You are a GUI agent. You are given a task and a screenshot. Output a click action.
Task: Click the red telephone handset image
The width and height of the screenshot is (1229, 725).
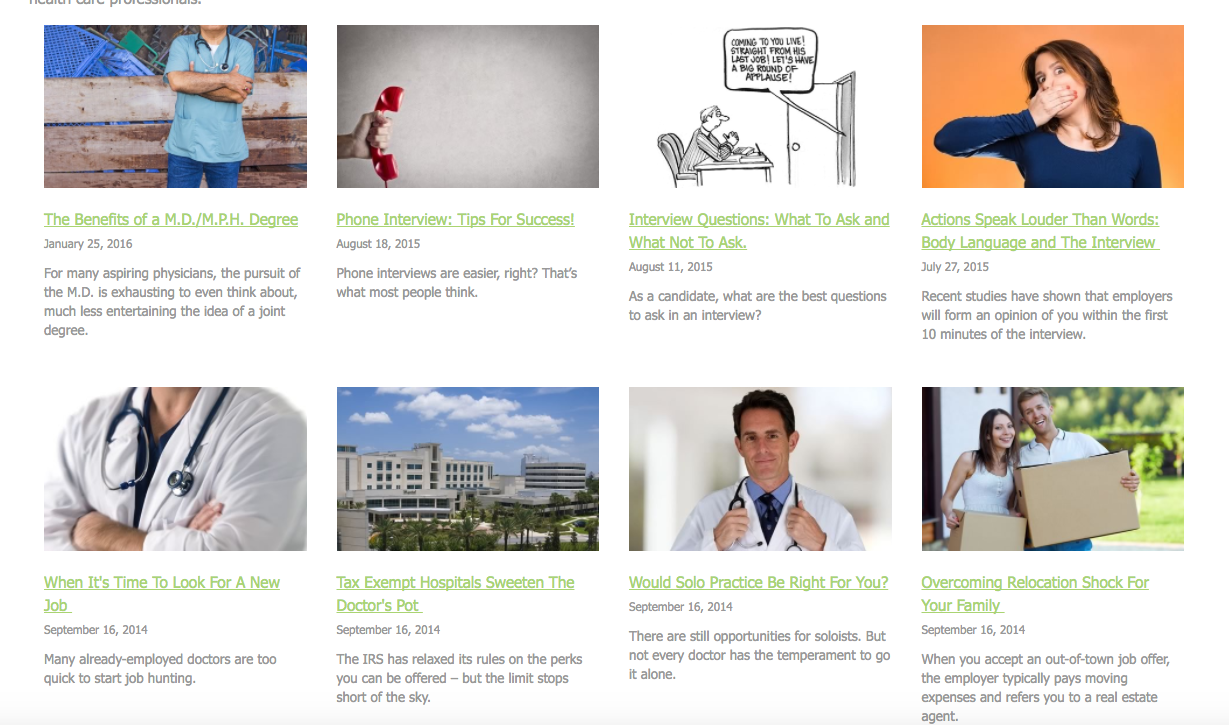pos(468,107)
